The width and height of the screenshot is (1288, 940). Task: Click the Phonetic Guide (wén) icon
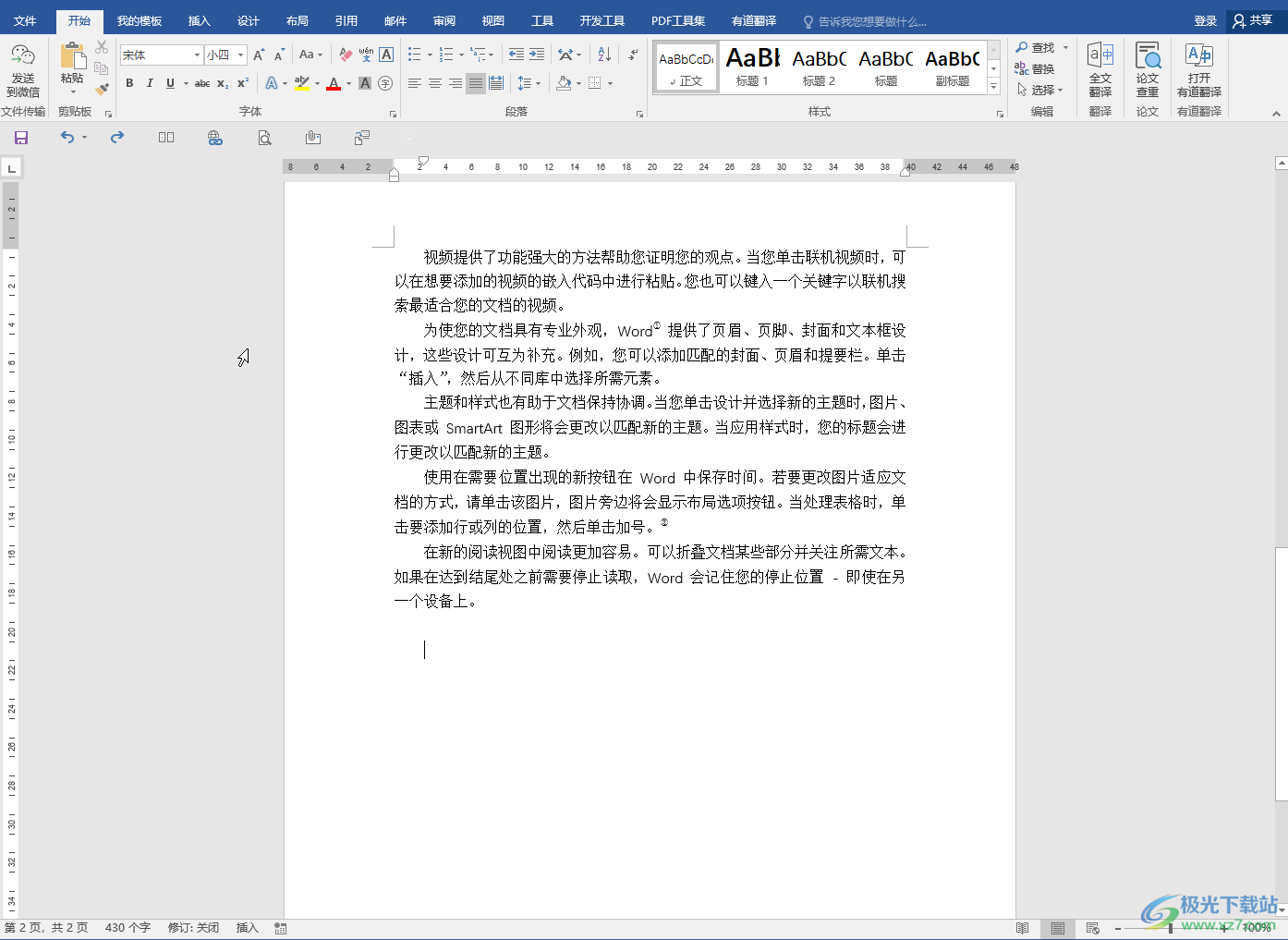(366, 55)
